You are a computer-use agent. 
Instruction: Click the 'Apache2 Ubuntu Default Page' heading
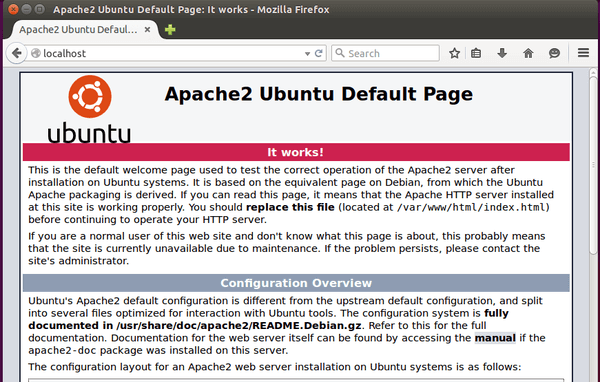(318, 94)
